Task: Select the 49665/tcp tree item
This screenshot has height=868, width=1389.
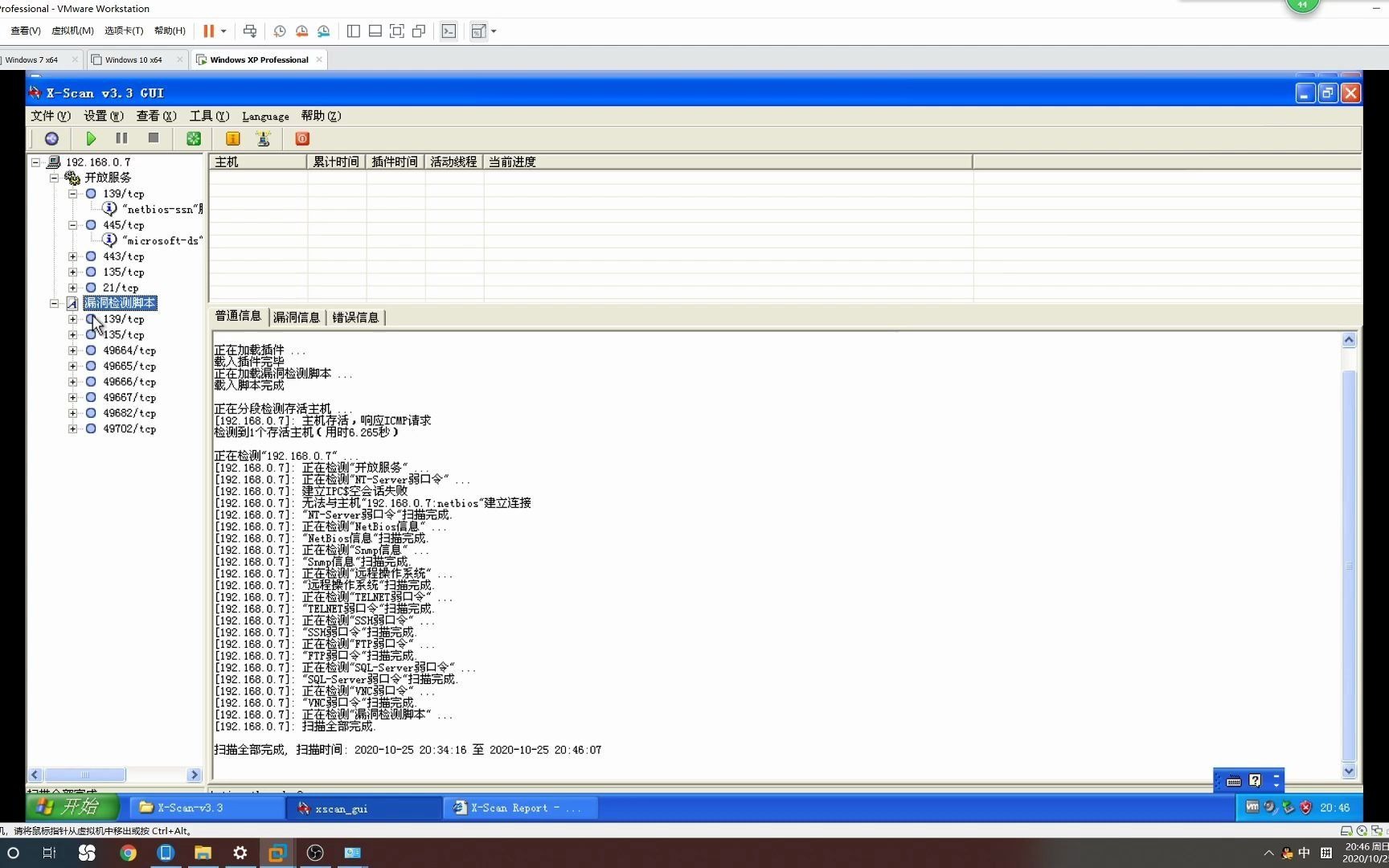Action: tap(129, 366)
